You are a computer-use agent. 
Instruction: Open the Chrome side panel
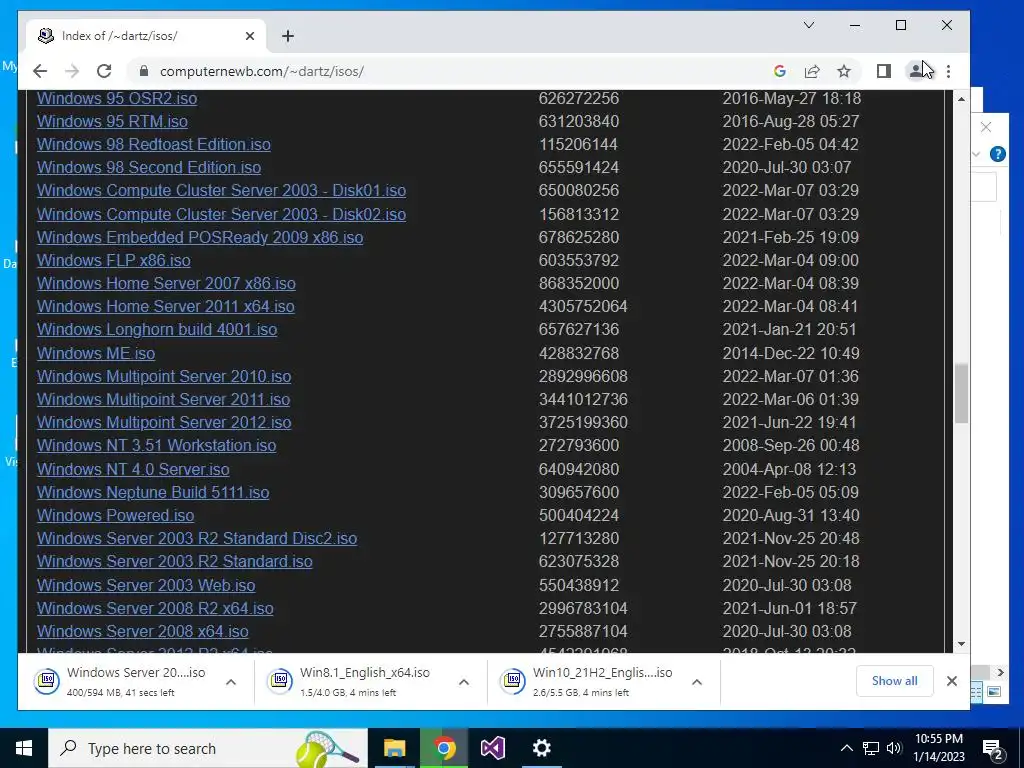[x=884, y=71]
